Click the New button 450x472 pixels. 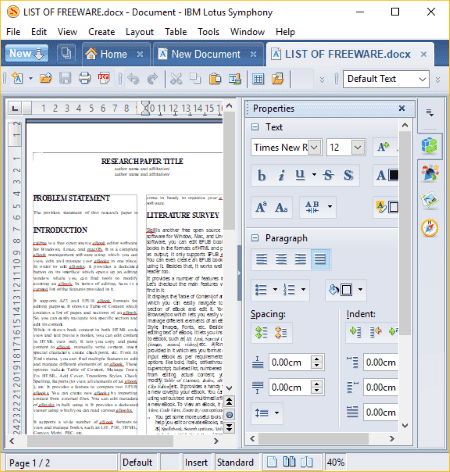point(26,53)
